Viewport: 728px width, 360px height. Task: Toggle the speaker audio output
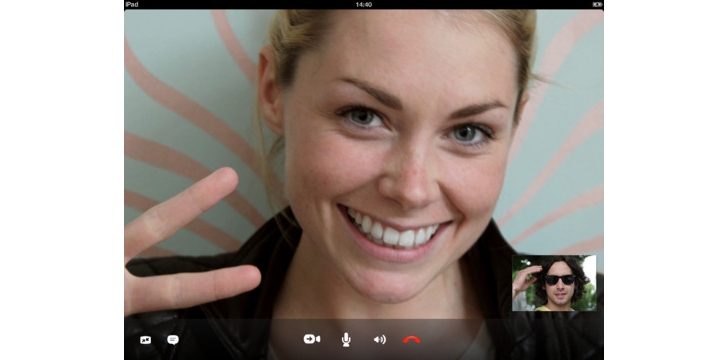[379, 340]
